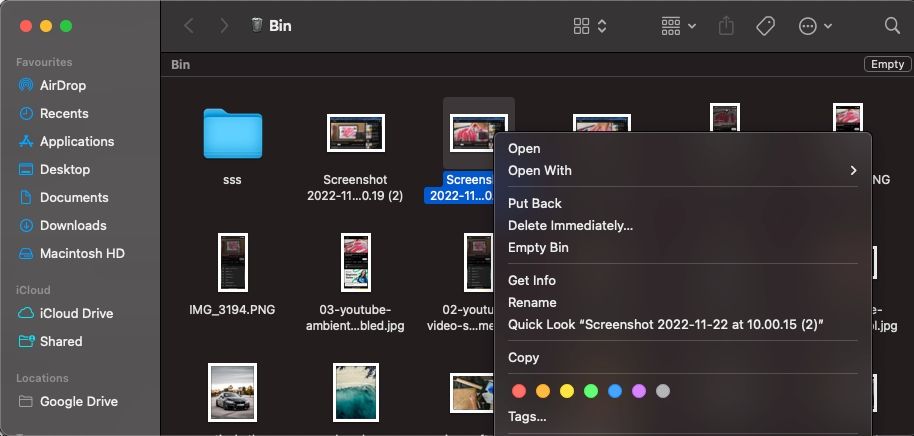The image size is (914, 436).
Task: Select 03-youtube-ambient...bled.jpg thumbnail
Action: (356, 262)
